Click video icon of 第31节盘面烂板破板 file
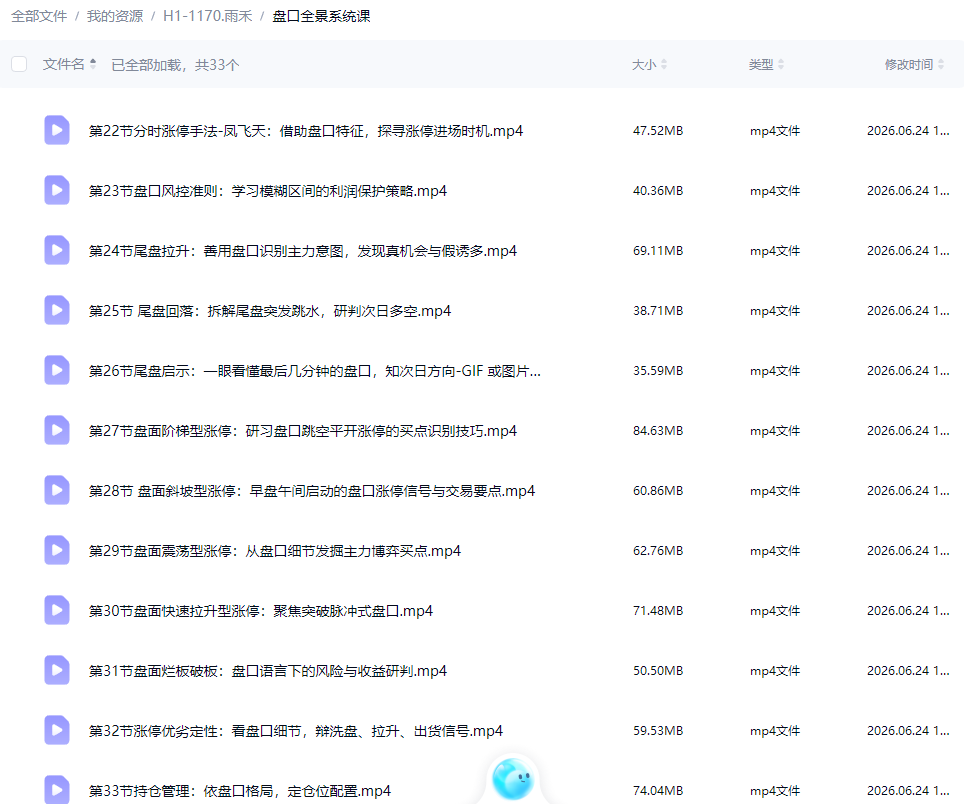 (x=57, y=671)
